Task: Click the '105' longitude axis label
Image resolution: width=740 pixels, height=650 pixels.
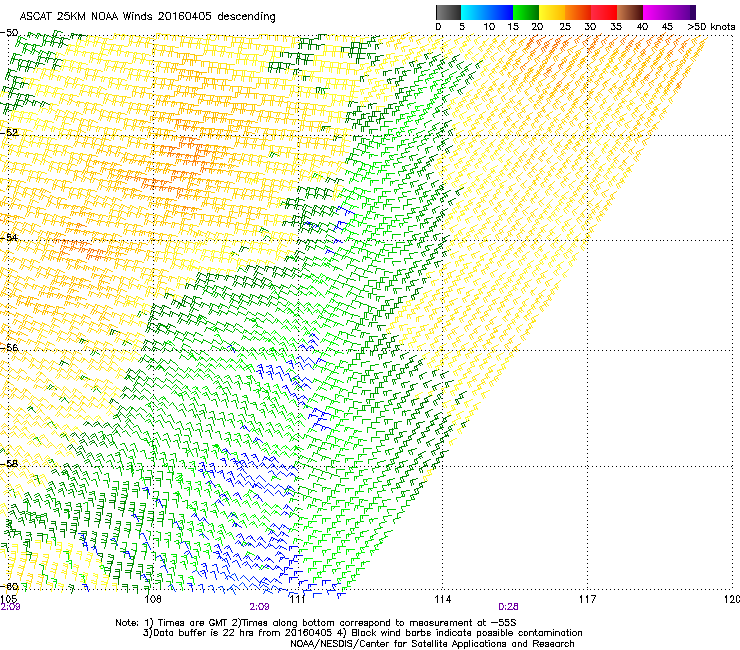Action: pos(8,599)
